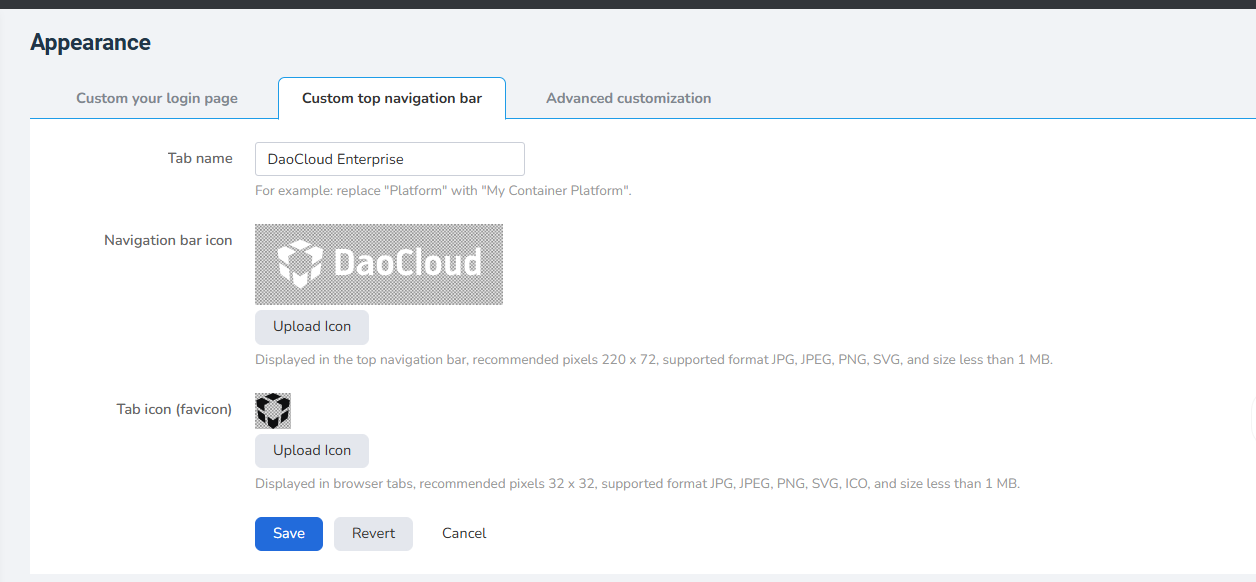Revert the appearance changes
This screenshot has height=582, width=1256.
374,534
